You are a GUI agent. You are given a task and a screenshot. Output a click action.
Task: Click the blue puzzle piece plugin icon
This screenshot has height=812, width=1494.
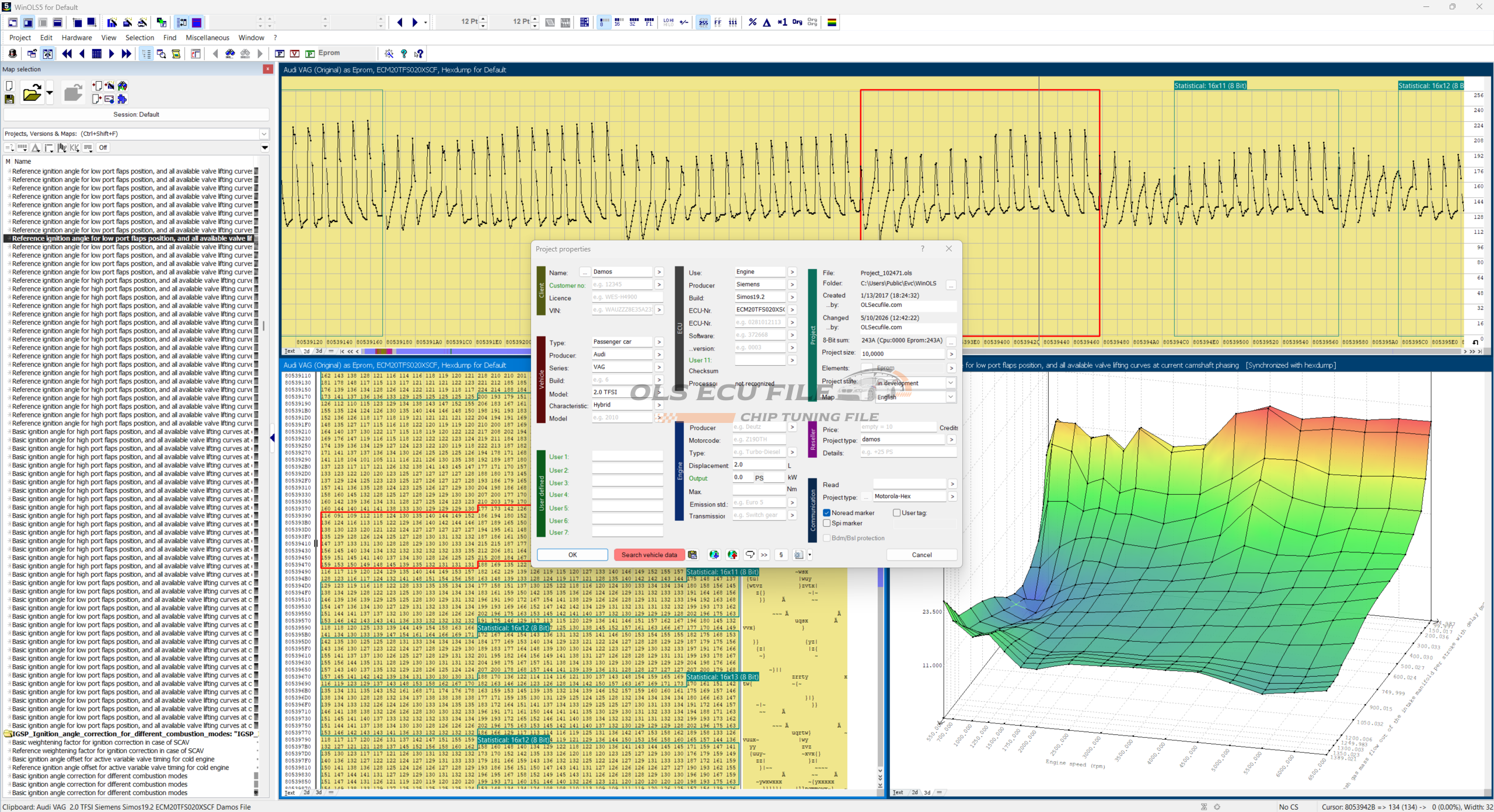[x=123, y=99]
